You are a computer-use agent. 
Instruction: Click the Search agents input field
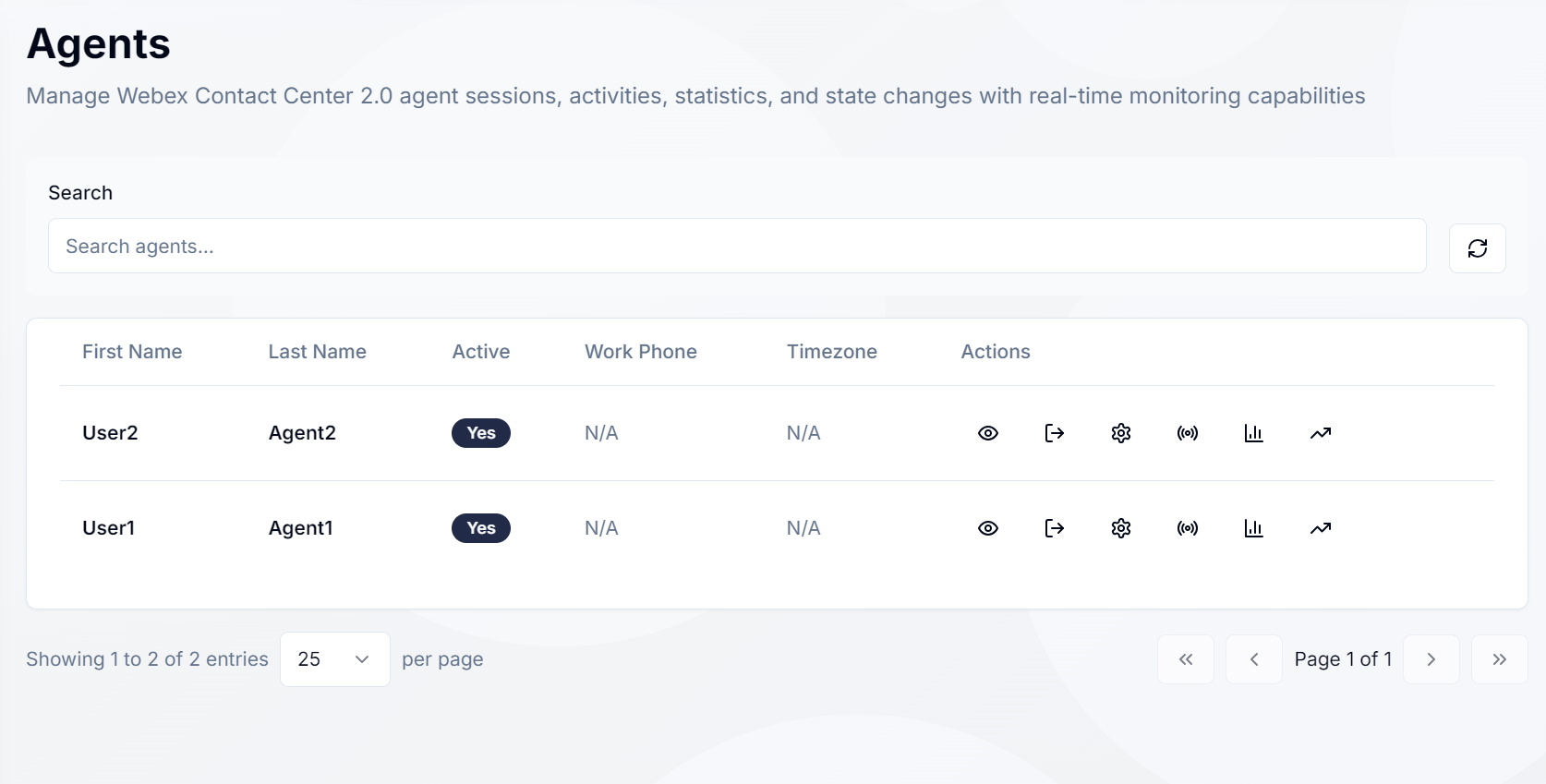(737, 246)
